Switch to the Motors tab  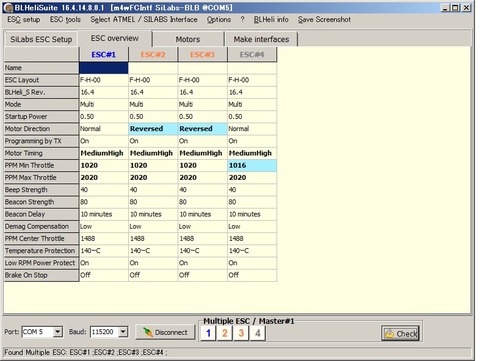[188, 39]
